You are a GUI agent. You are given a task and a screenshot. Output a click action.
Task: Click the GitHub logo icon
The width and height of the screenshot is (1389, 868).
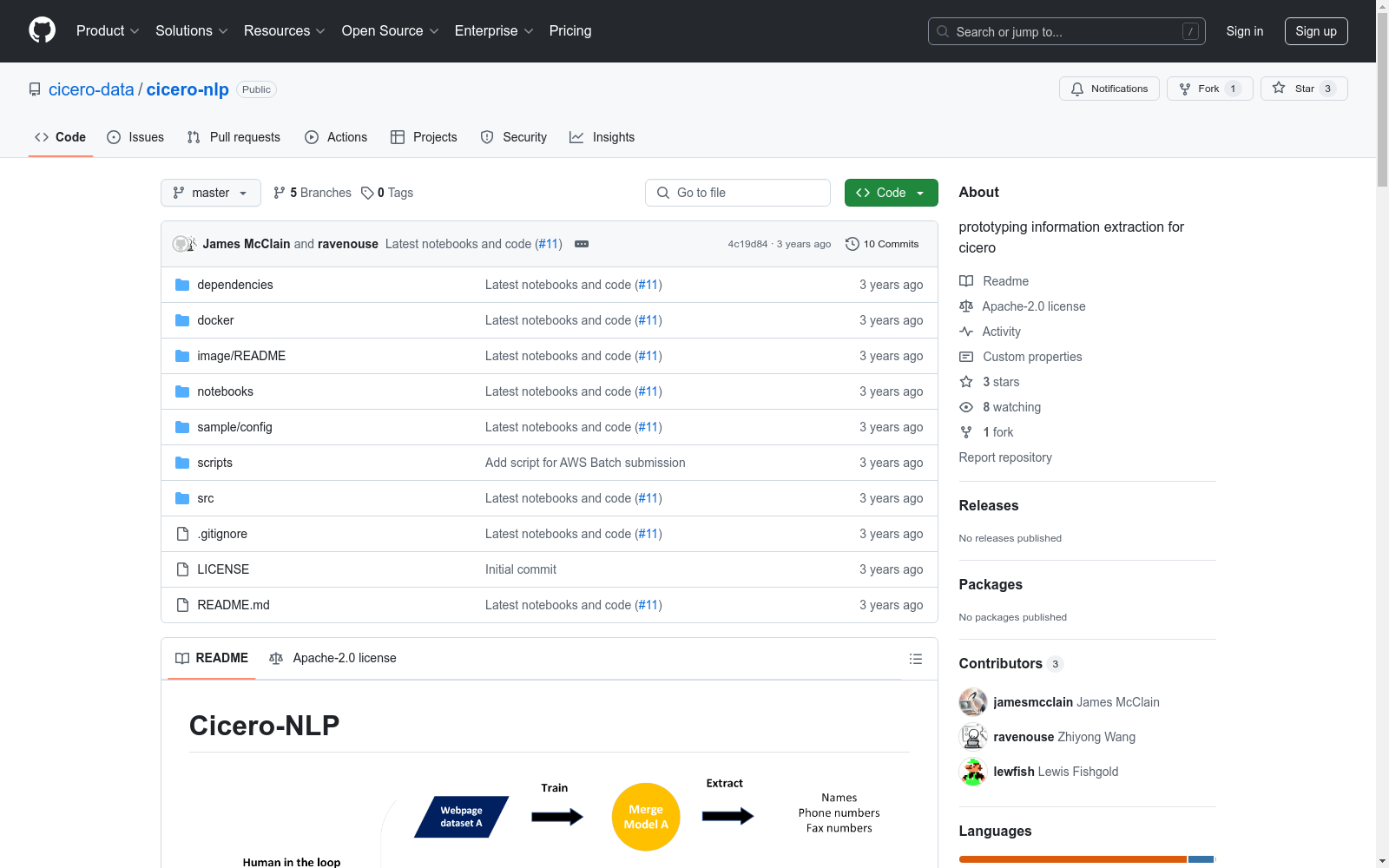pos(42,30)
